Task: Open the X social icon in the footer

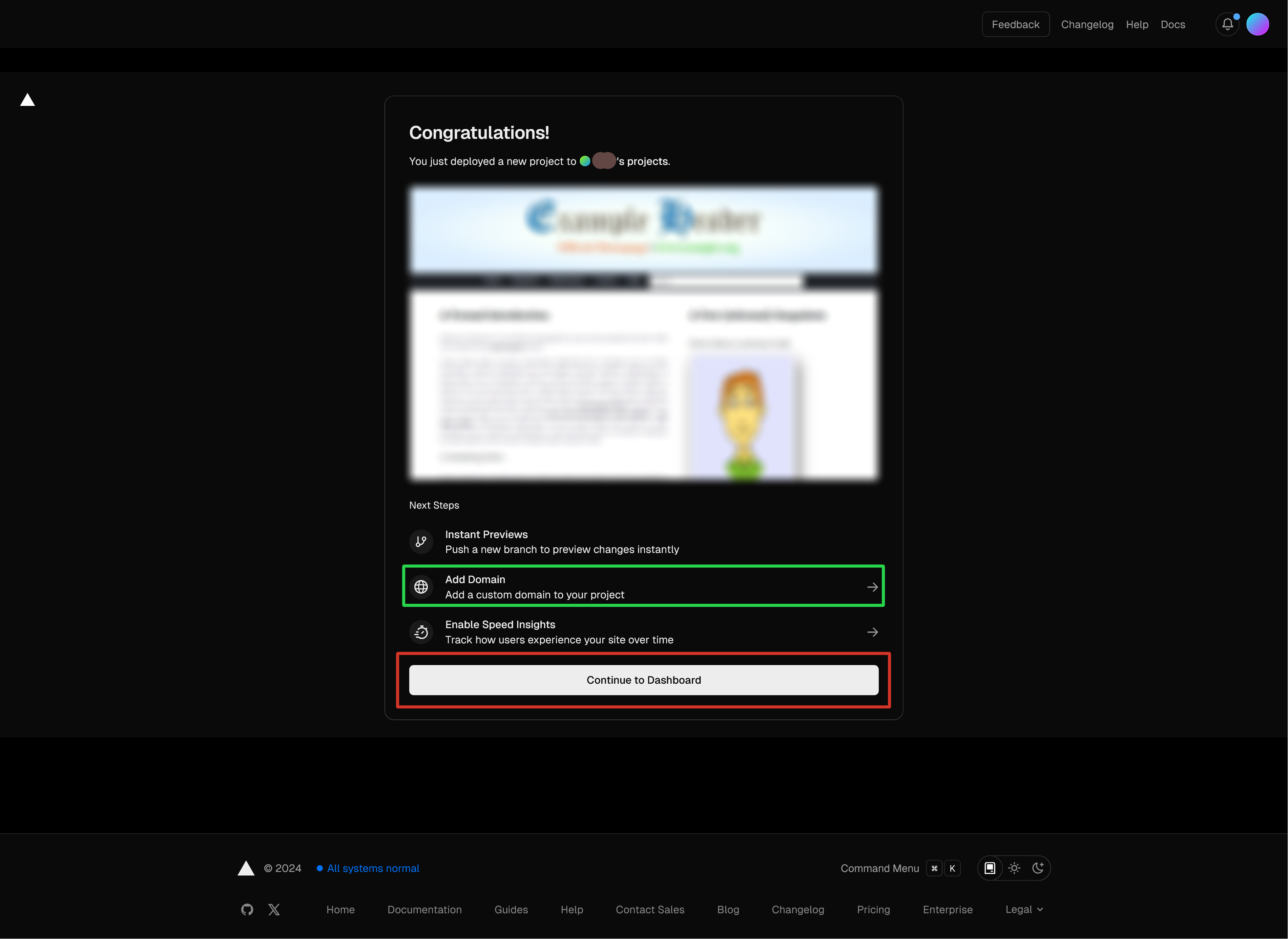Action: coord(274,910)
